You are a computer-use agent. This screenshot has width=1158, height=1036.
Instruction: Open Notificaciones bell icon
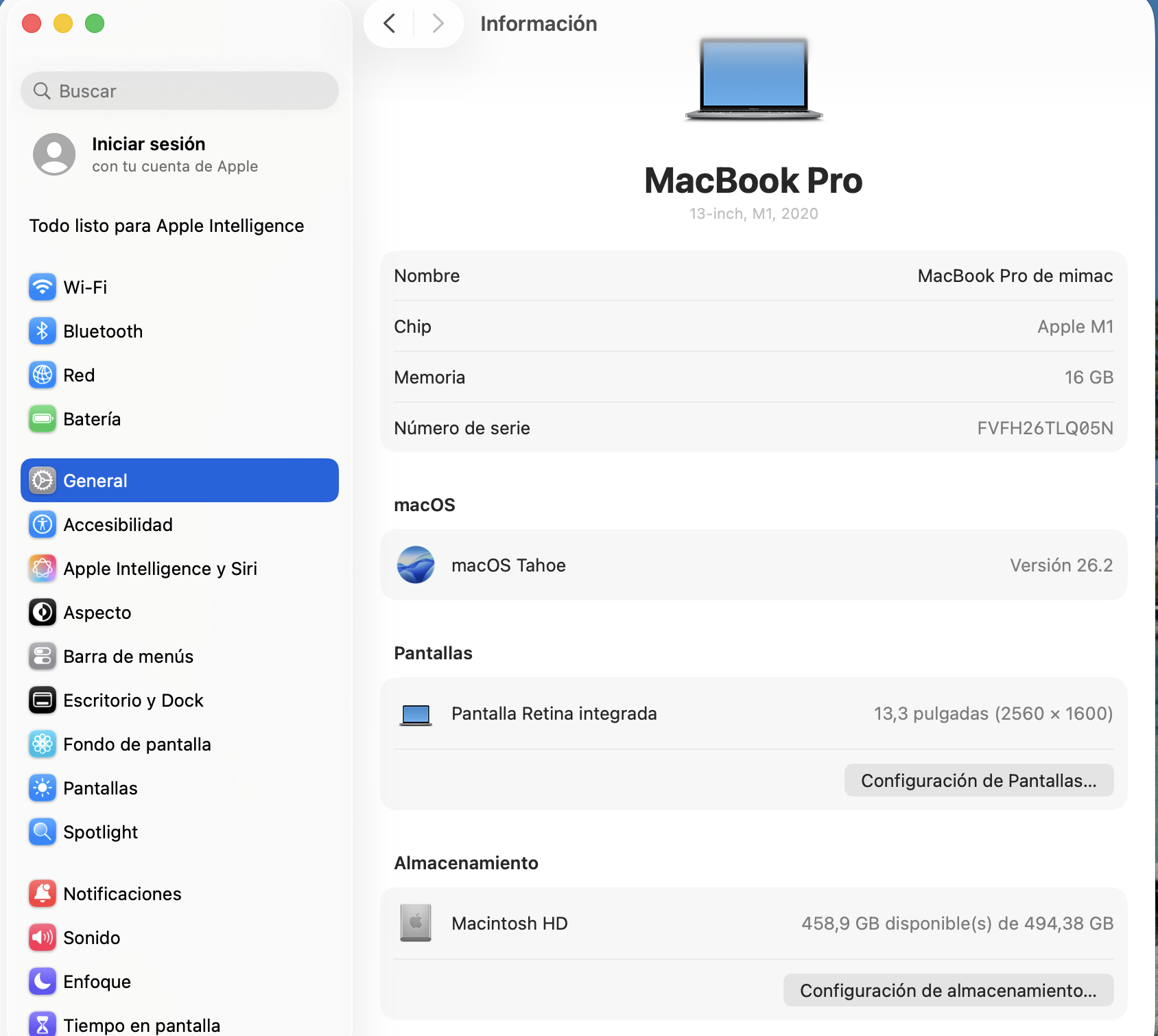click(43, 893)
